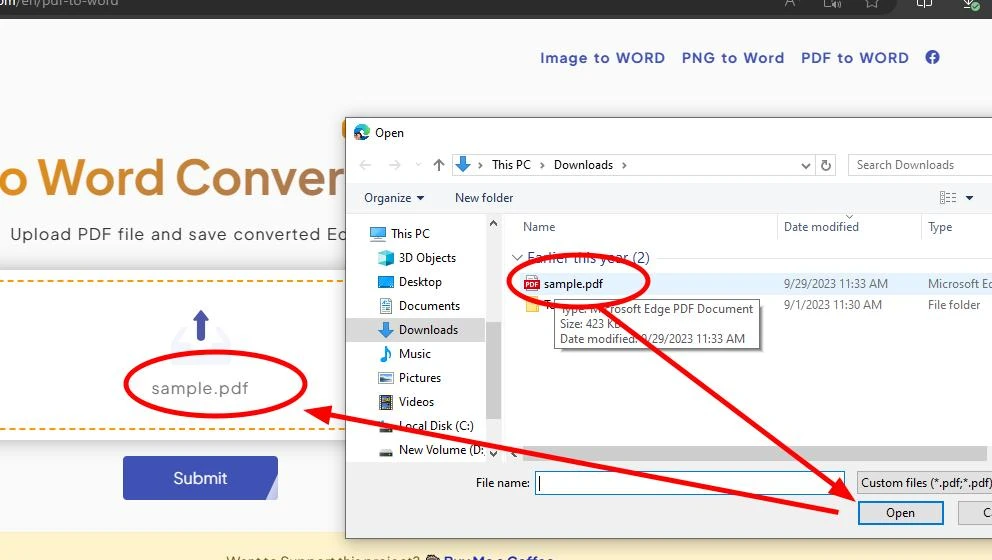The image size is (992, 560).
Task: Select Music folder in sidebar
Action: click(x=414, y=354)
